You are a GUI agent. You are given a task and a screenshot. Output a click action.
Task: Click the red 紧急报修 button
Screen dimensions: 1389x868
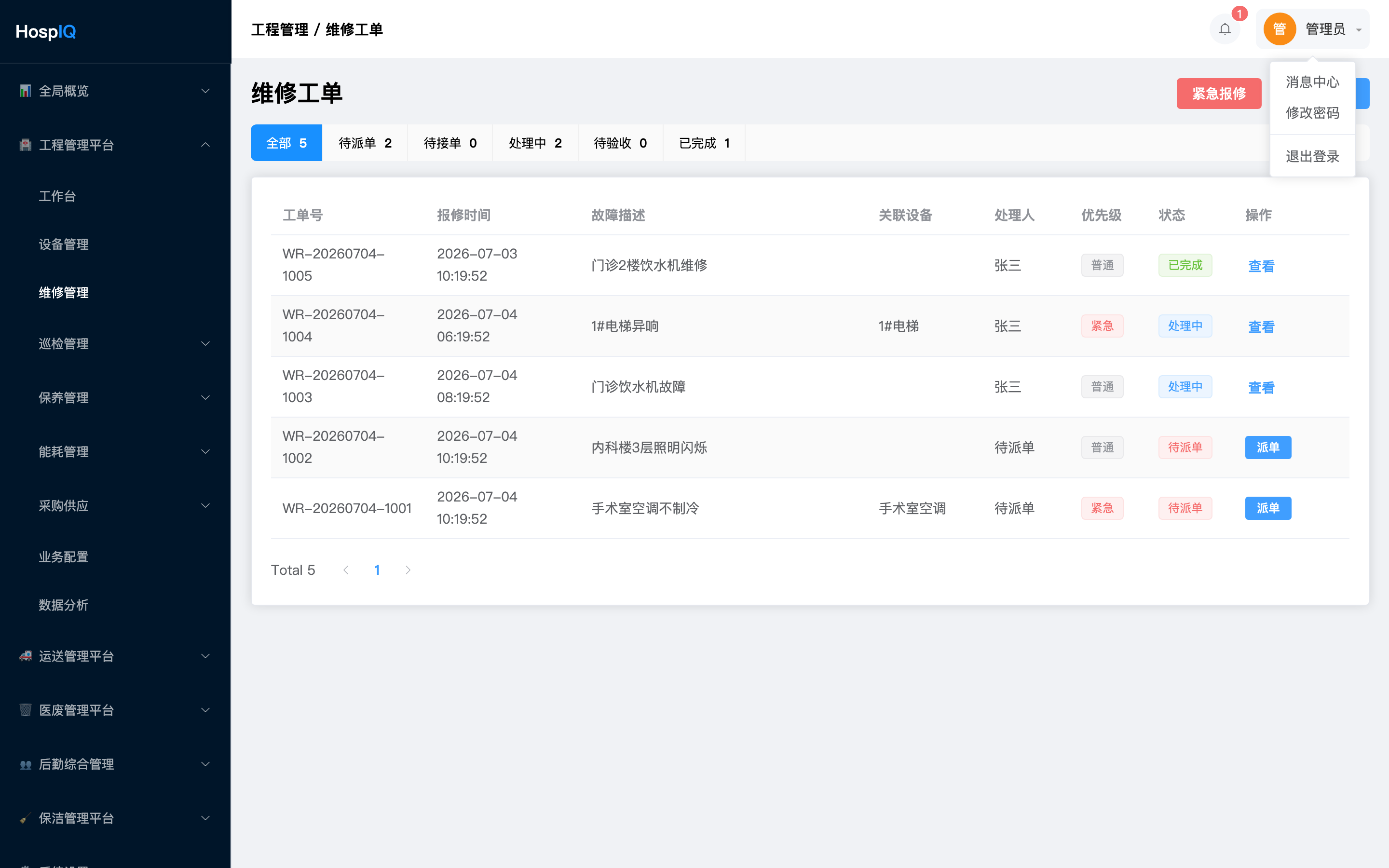pos(1219,94)
